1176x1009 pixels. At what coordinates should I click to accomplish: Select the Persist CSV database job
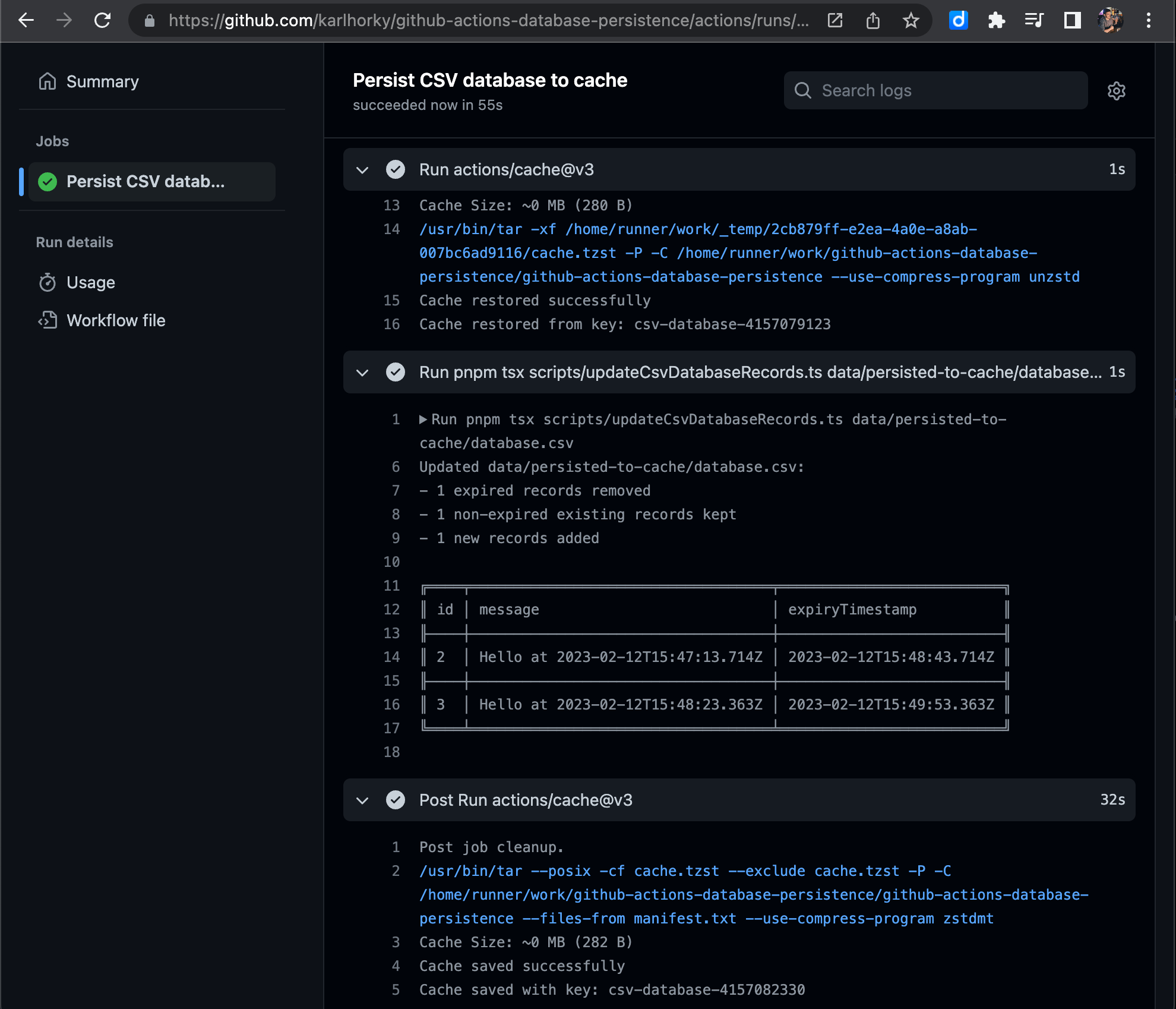click(x=145, y=181)
